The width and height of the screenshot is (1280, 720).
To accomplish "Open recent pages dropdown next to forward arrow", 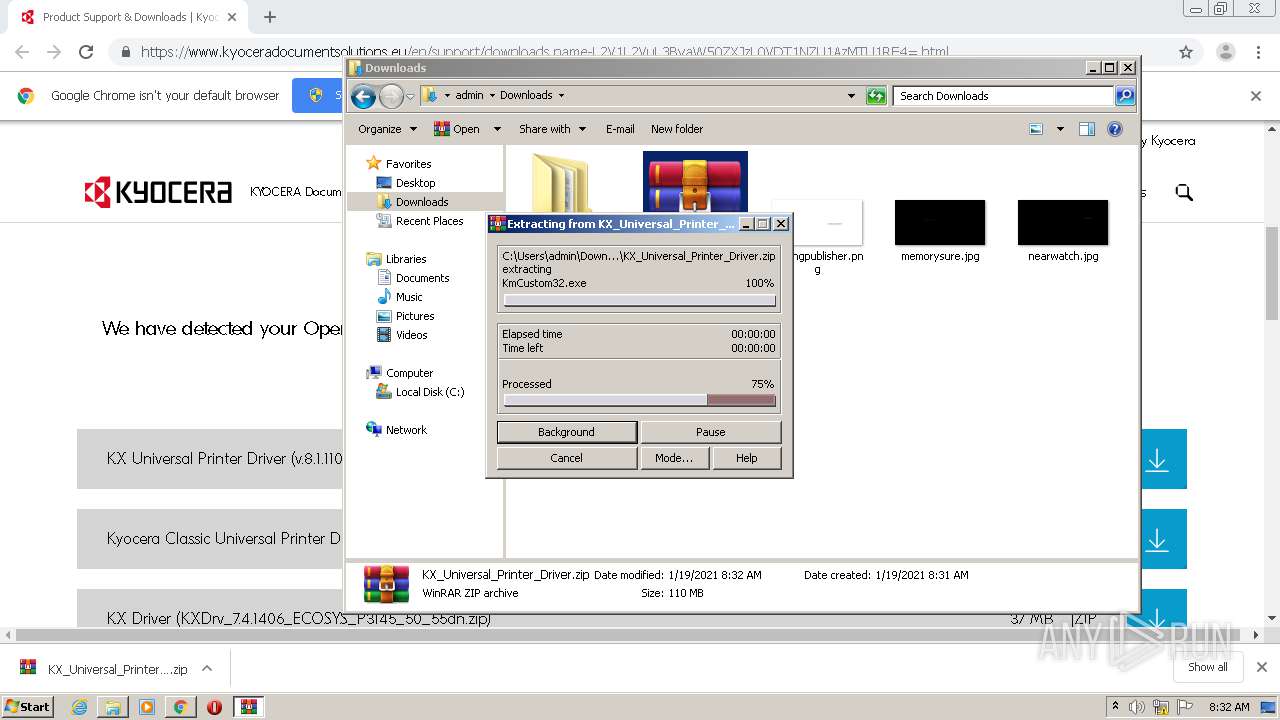I will [410, 97].
